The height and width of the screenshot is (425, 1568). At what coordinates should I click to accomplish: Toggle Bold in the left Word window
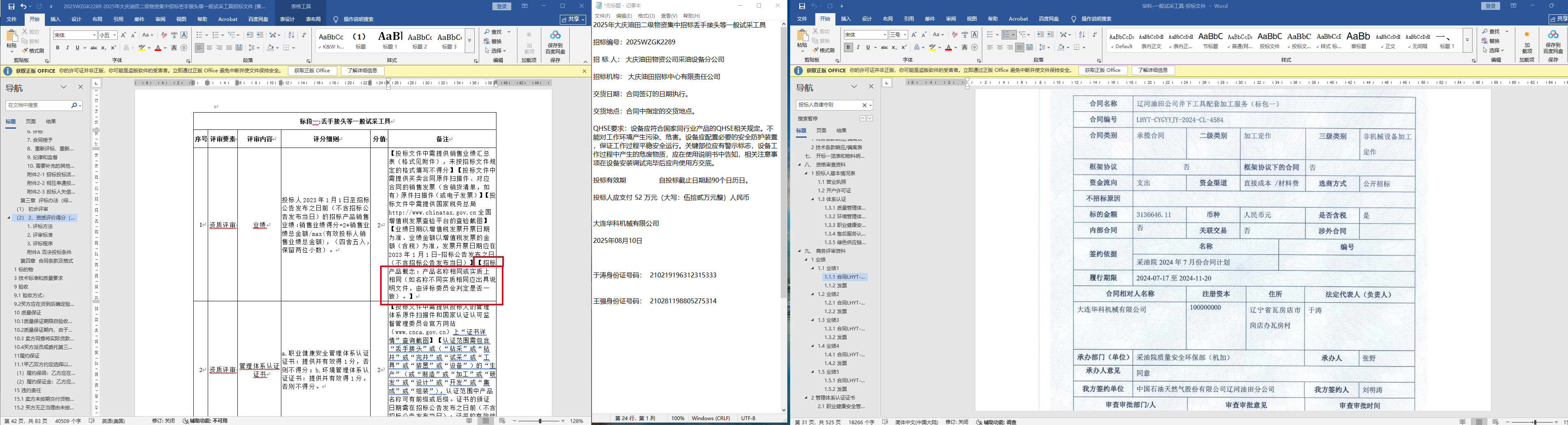[x=58, y=47]
